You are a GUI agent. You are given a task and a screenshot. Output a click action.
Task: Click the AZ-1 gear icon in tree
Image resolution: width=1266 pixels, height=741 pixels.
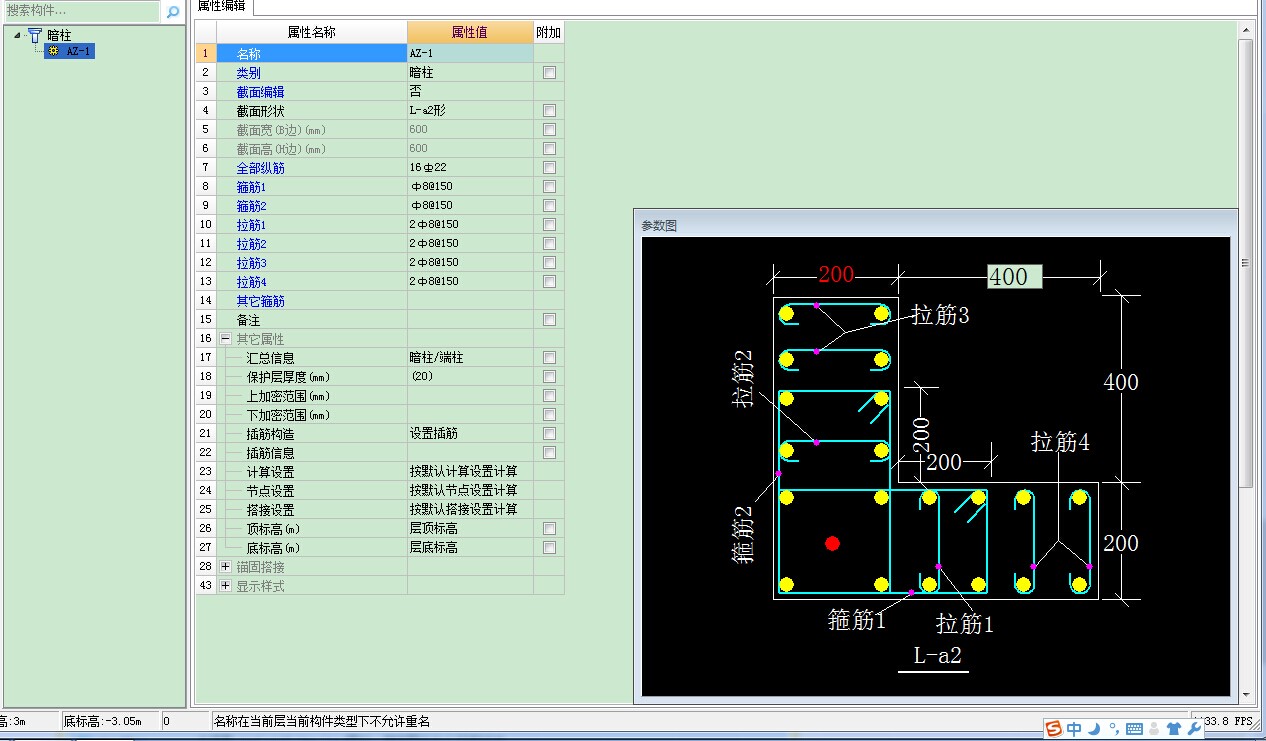point(53,51)
